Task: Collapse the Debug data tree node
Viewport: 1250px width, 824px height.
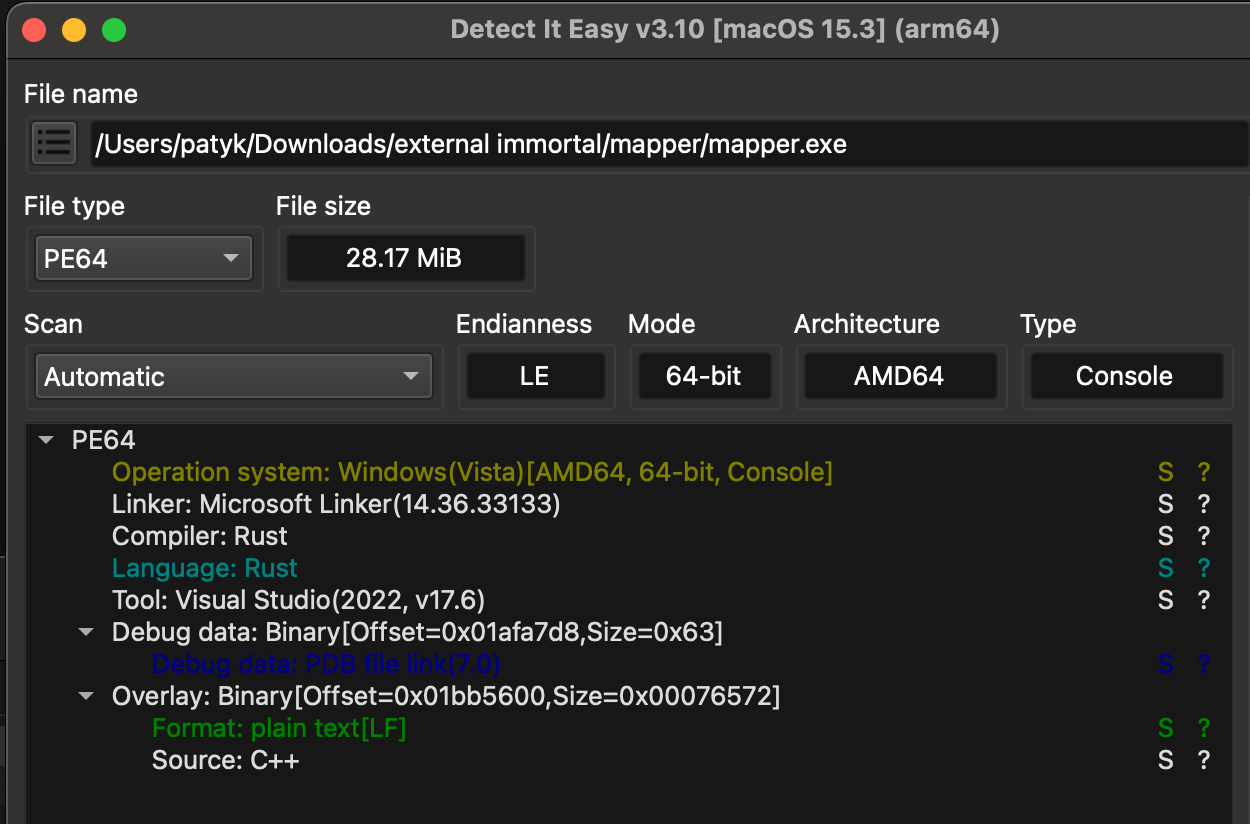Action: coord(86,632)
